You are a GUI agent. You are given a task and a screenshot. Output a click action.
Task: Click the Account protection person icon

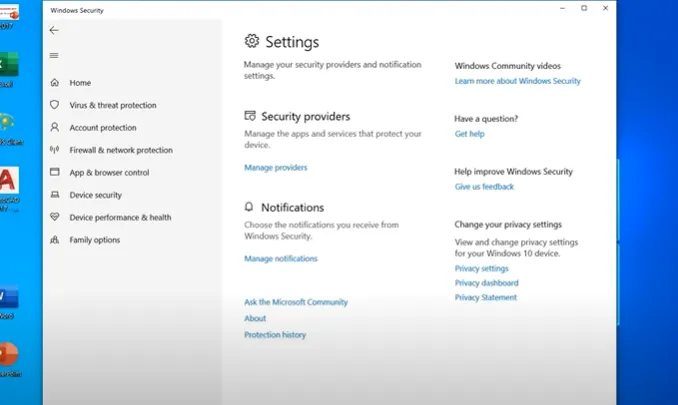coord(54,127)
